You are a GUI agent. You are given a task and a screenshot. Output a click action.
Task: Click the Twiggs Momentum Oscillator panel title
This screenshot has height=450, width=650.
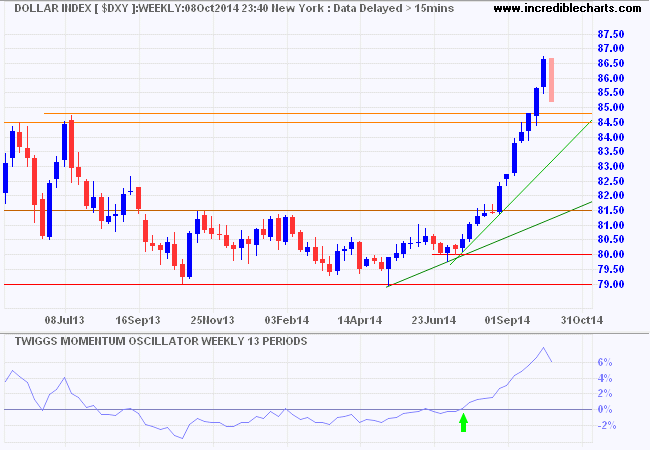click(161, 341)
